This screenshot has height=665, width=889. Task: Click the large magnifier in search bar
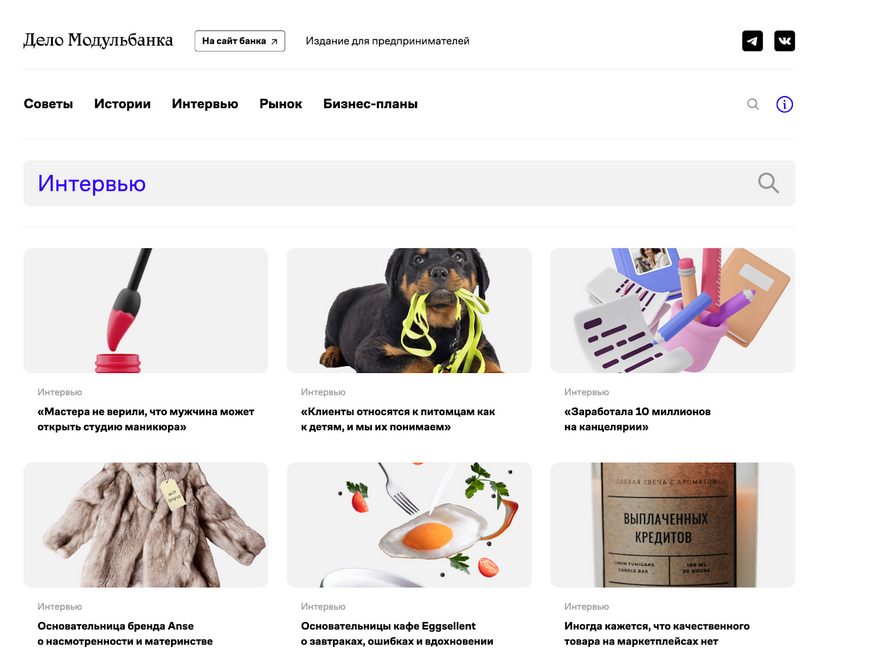768,183
